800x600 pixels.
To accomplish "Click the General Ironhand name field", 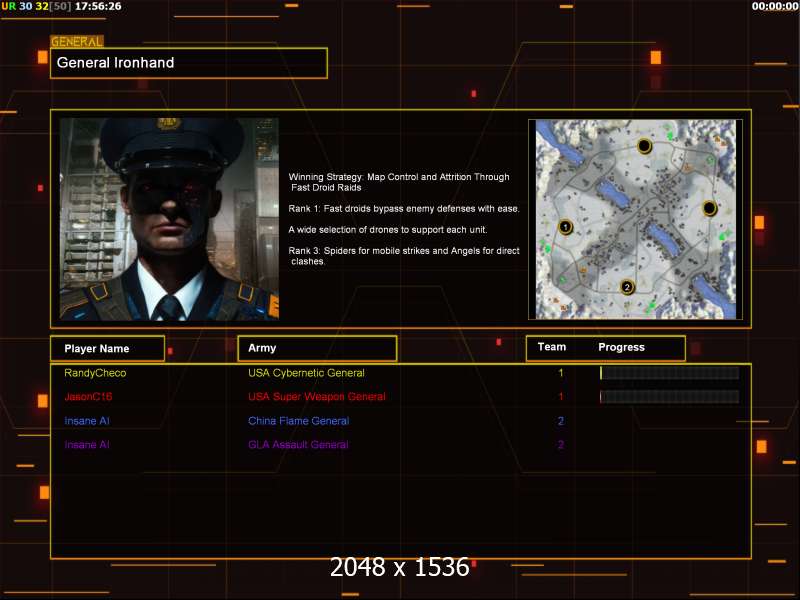I will [189, 63].
